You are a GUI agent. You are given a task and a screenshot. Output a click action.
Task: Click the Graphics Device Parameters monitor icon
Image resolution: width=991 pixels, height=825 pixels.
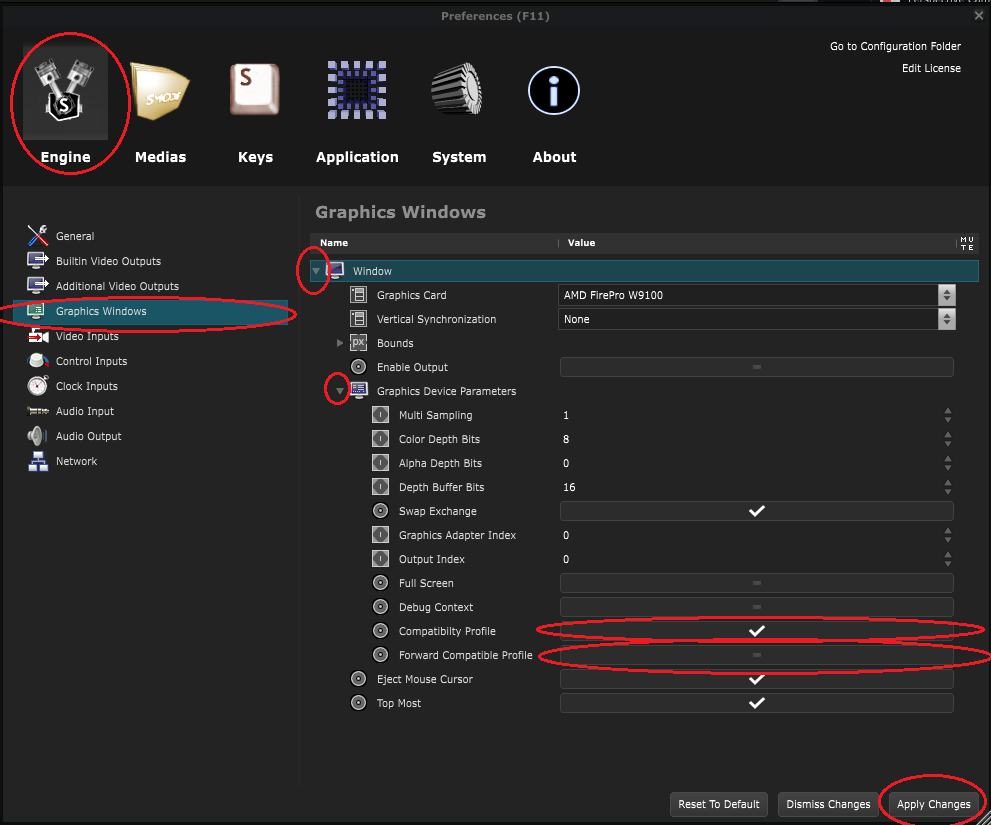point(359,391)
